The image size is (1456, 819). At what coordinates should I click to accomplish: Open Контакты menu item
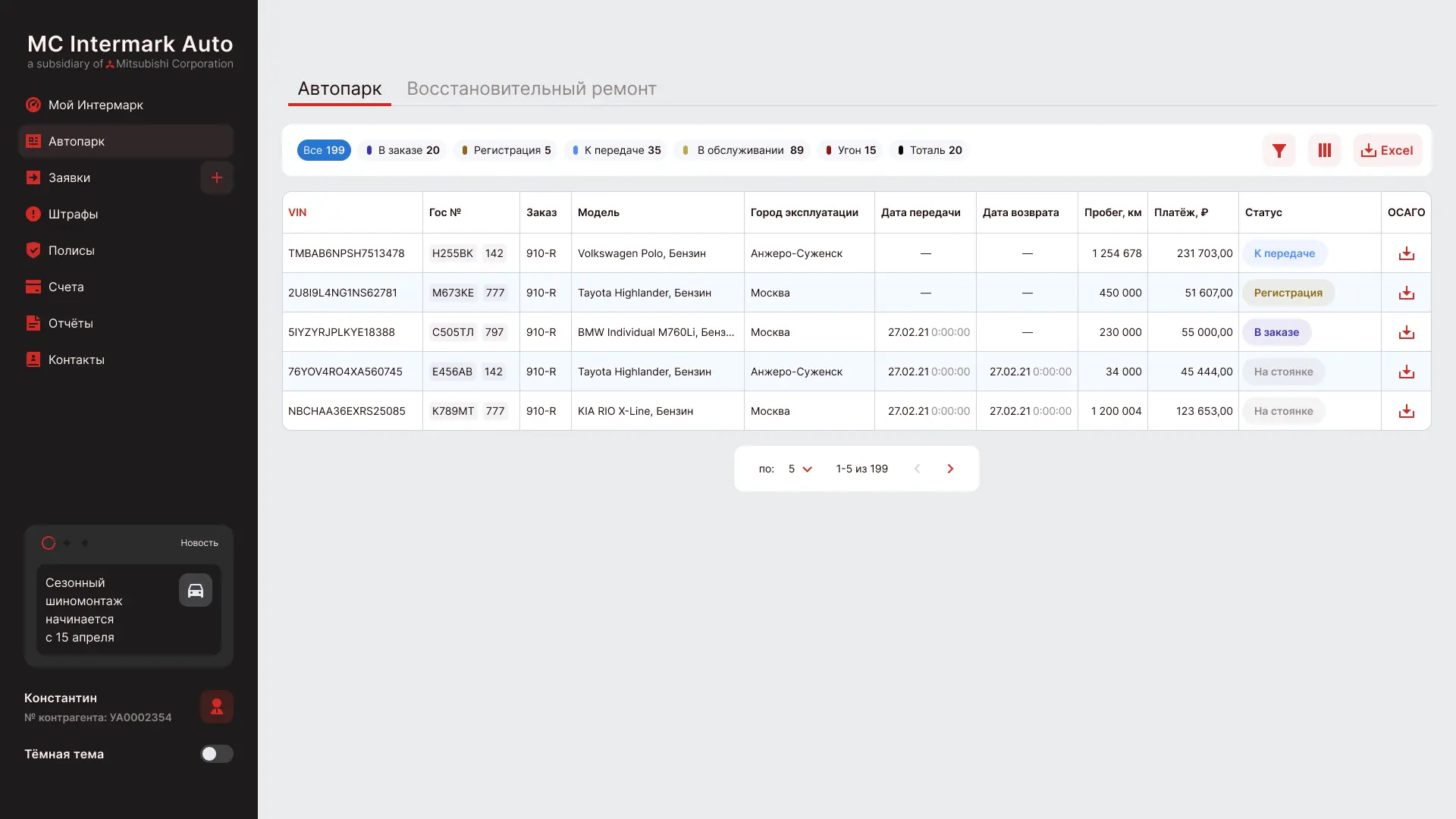point(126,359)
